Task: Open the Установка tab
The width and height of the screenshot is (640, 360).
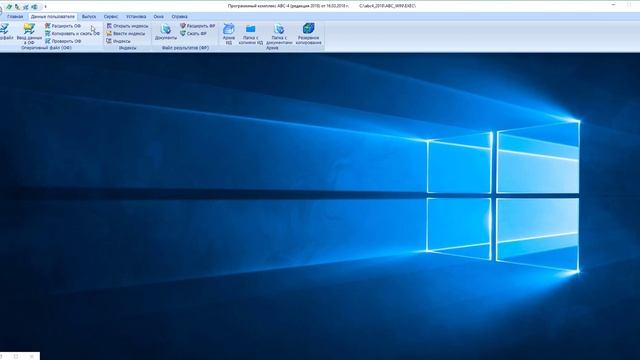Action: coord(136,17)
